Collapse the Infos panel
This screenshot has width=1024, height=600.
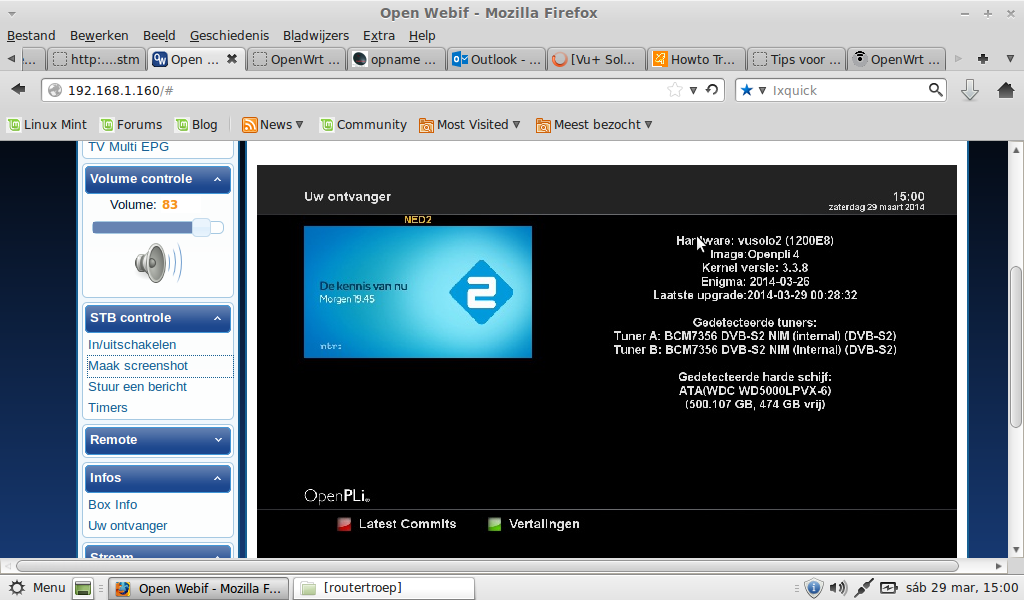point(217,478)
